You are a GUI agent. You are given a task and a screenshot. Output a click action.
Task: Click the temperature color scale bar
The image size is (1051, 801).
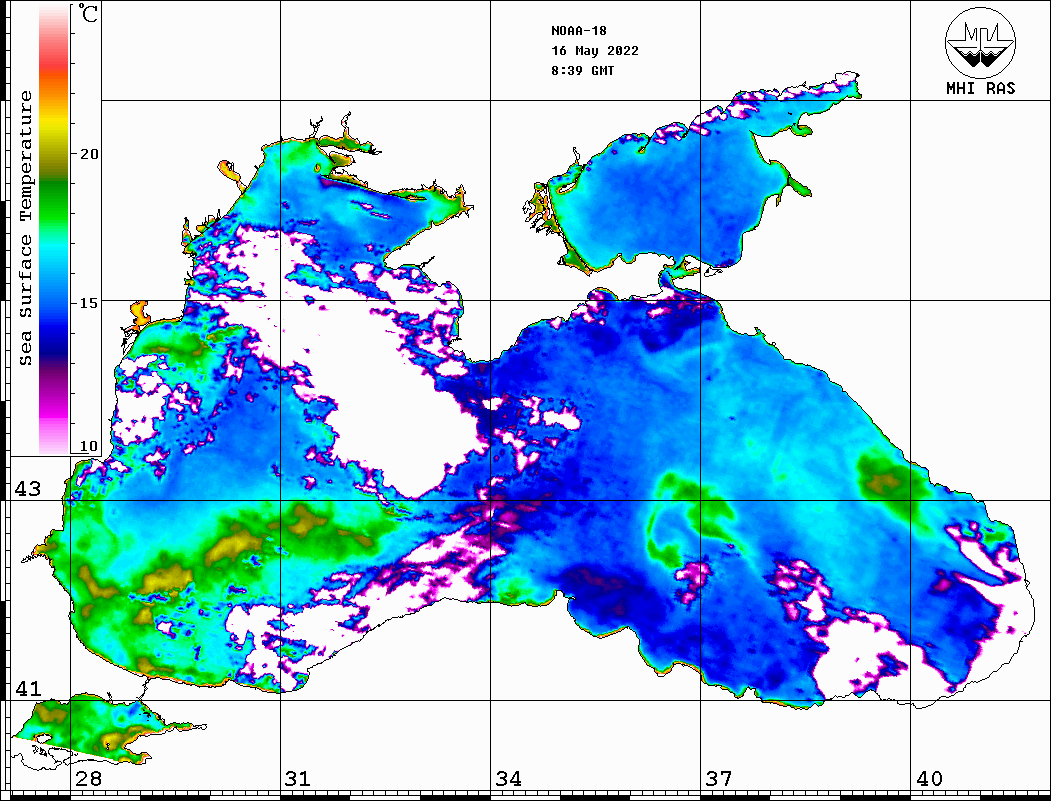(x=54, y=229)
